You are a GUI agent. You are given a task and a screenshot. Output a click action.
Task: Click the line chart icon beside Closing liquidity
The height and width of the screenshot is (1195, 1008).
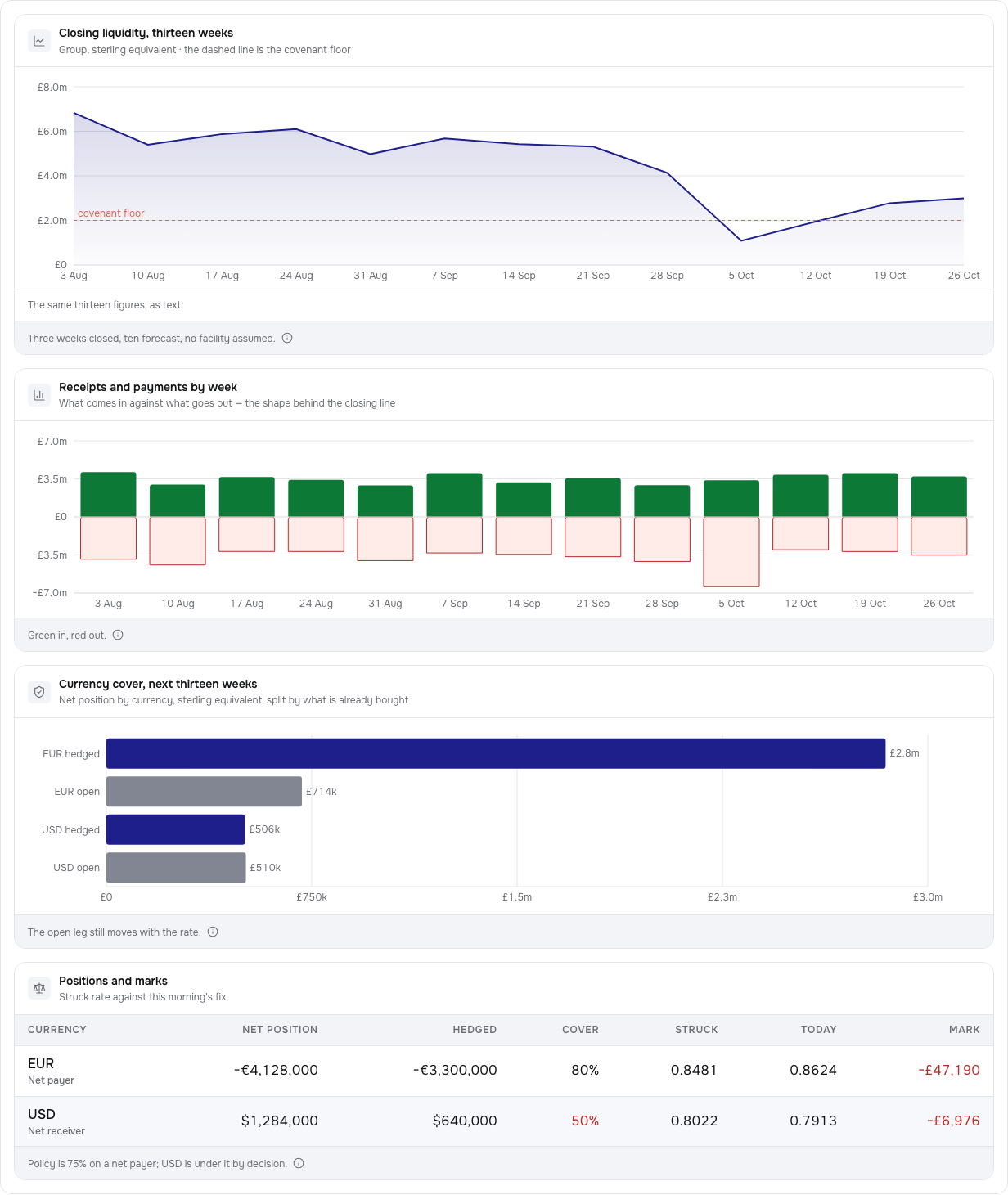click(39, 41)
